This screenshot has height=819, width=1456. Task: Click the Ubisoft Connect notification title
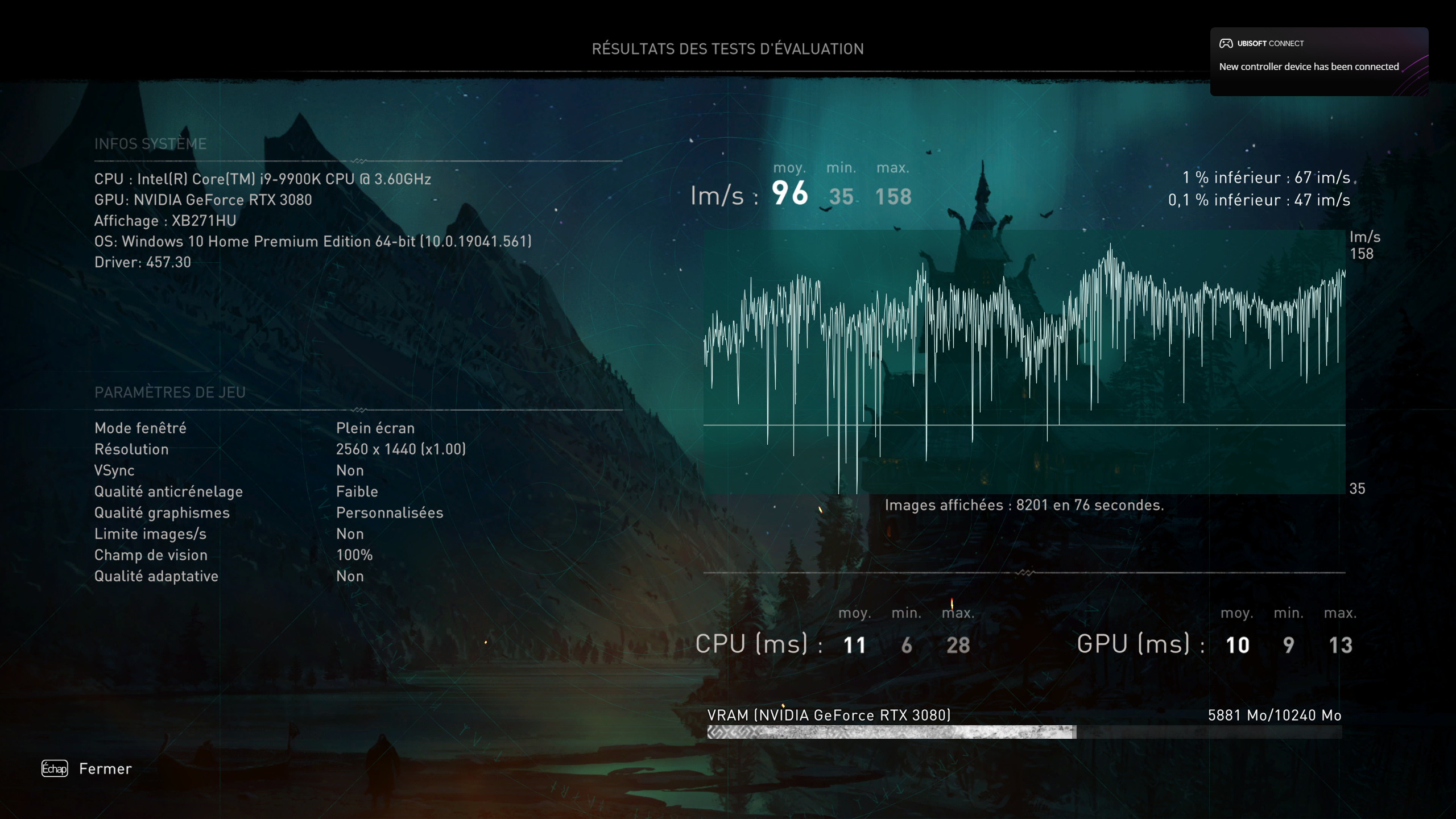click(1270, 43)
